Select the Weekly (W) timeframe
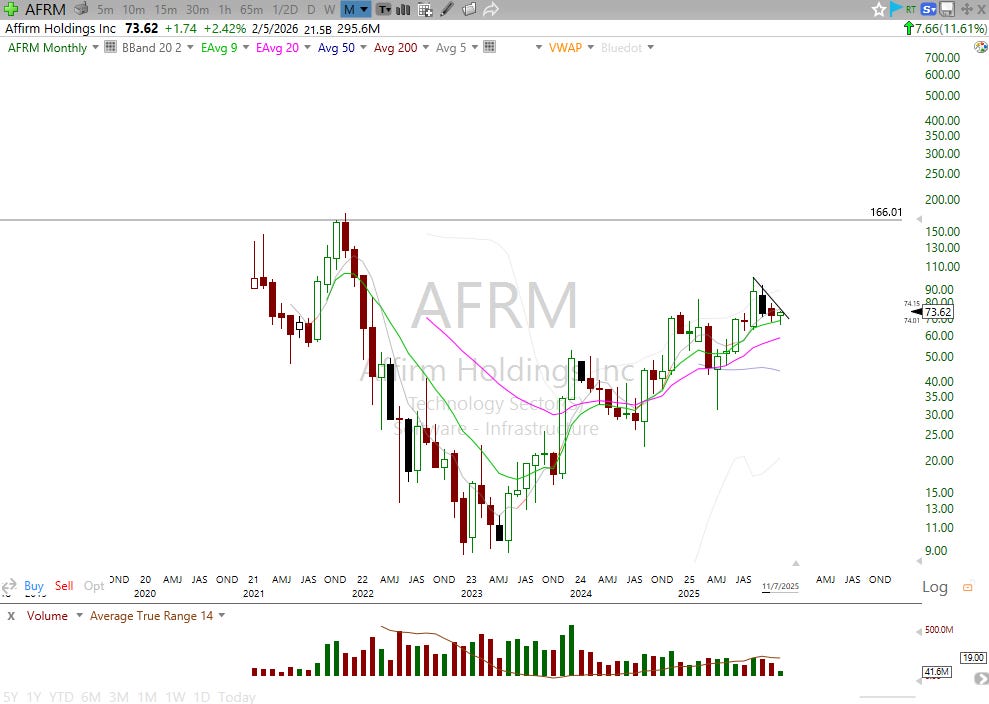Viewport: 989px width, 704px height. [x=329, y=9]
